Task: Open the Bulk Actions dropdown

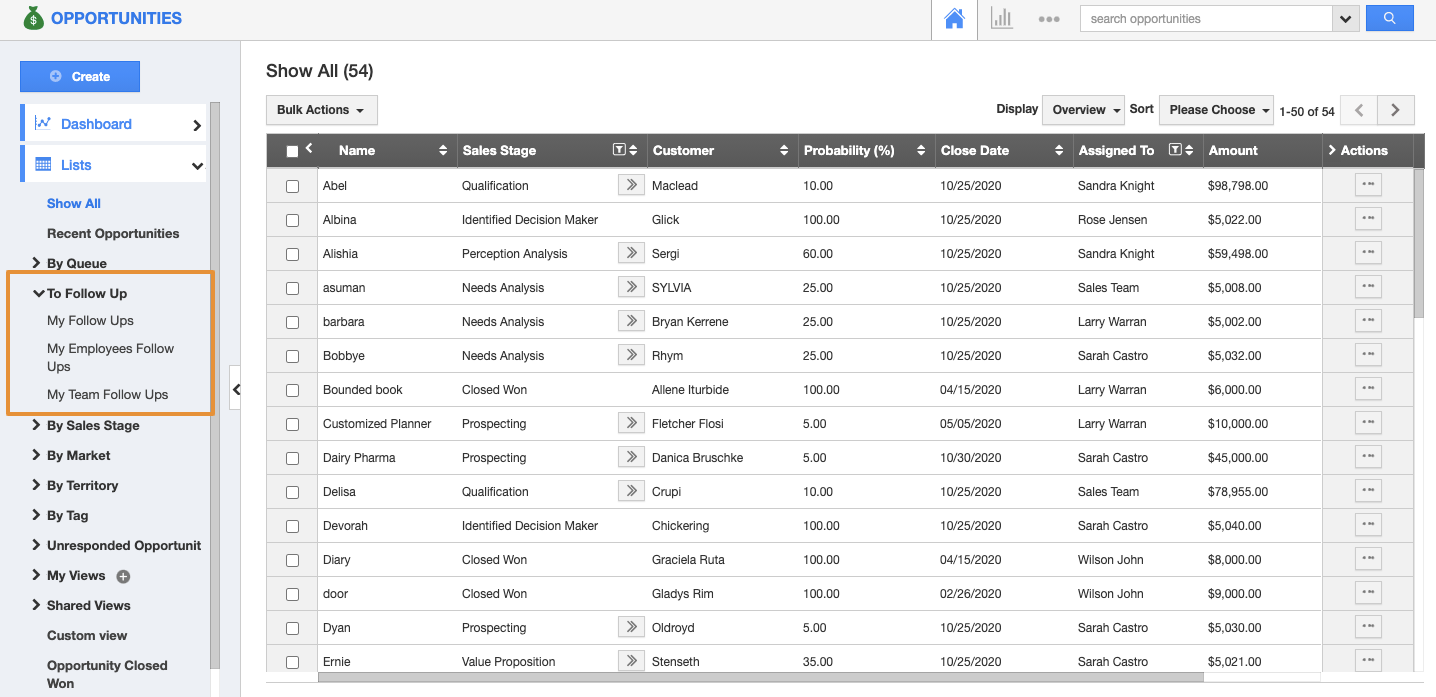Action: (321, 110)
